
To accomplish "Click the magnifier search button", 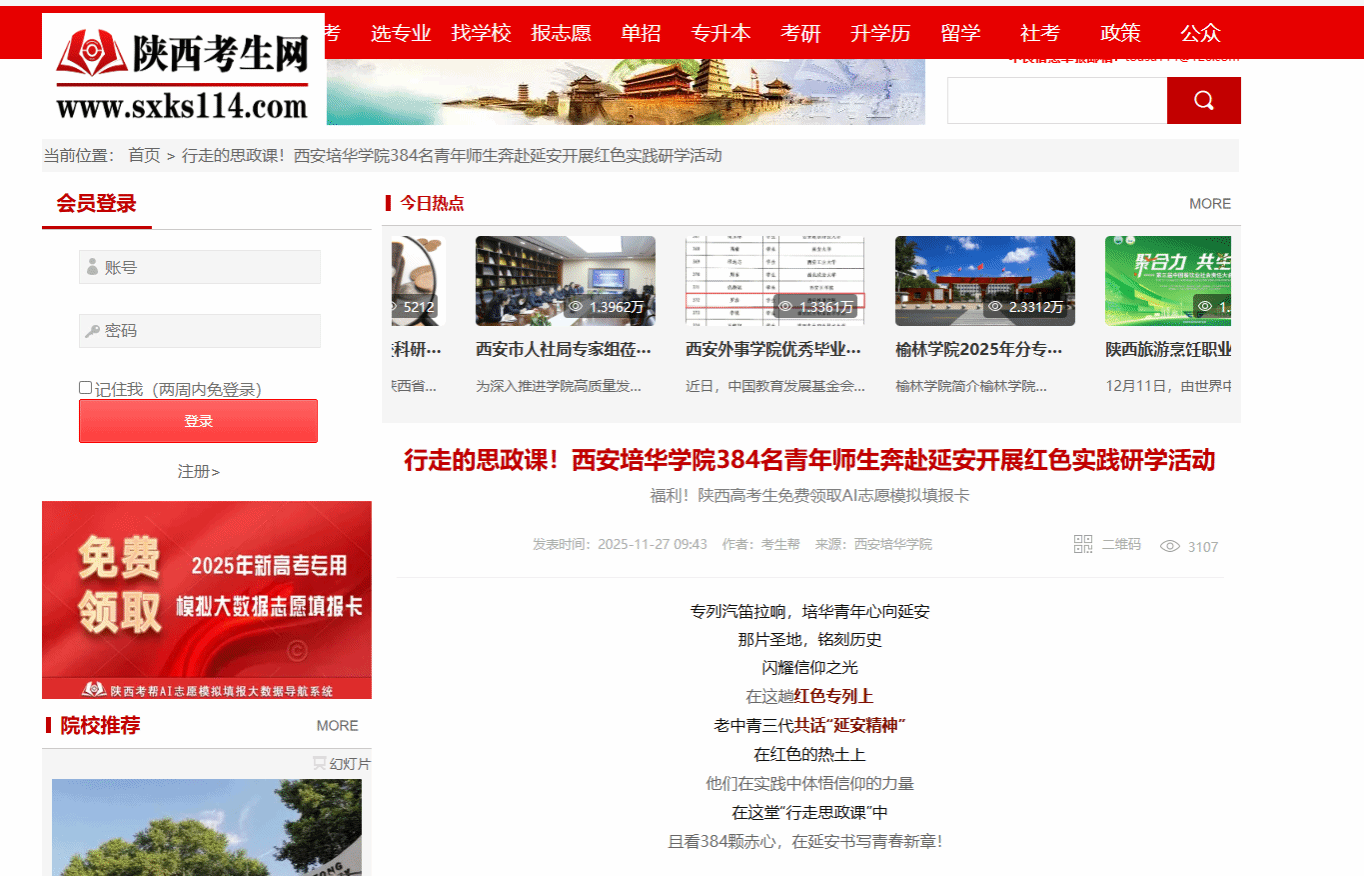I will (1203, 100).
